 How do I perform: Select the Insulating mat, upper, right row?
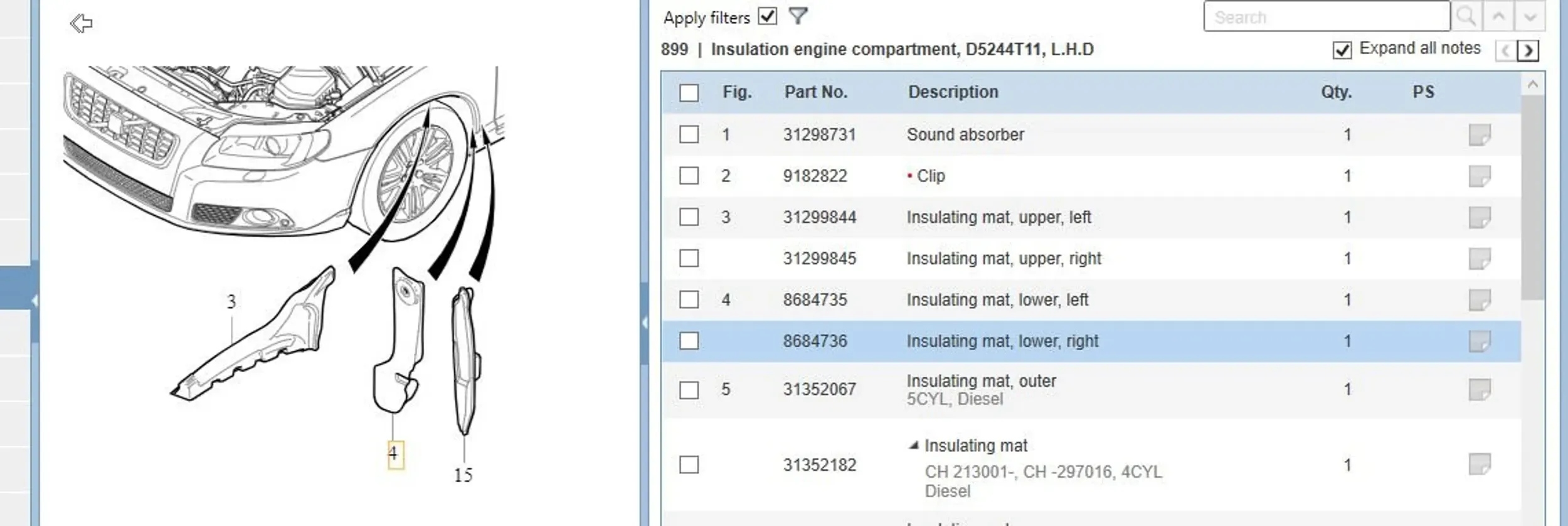pyautogui.click(x=1004, y=259)
